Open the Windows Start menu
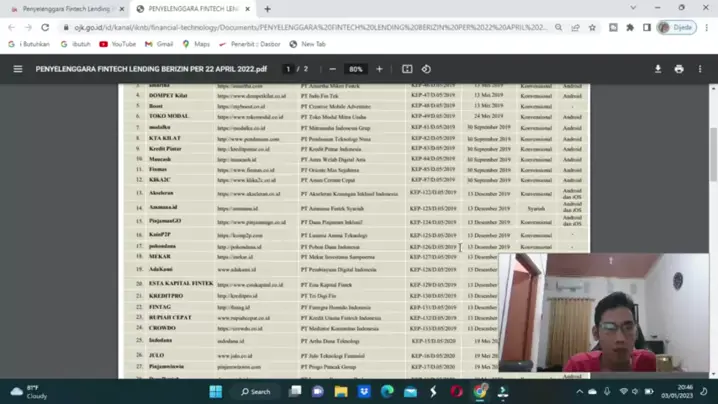This screenshot has width=718, height=404. click(215, 391)
